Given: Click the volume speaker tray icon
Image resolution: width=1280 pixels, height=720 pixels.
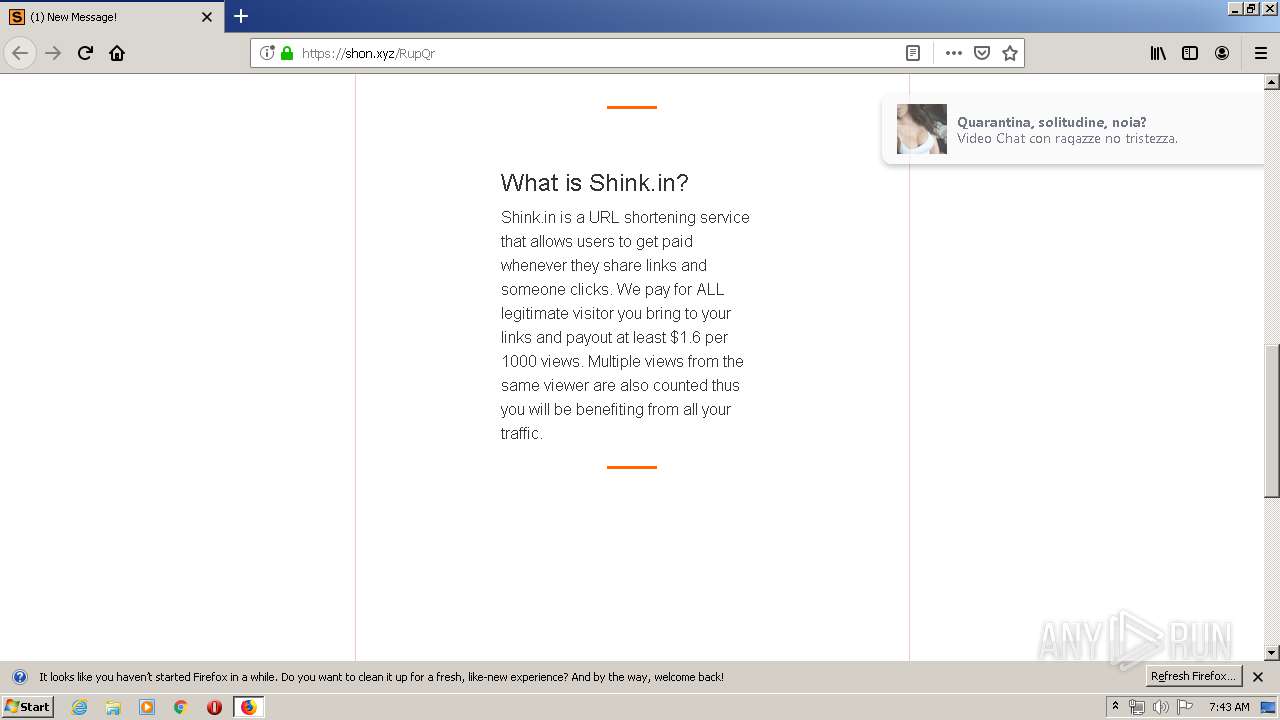Looking at the screenshot, I should coord(1161,707).
